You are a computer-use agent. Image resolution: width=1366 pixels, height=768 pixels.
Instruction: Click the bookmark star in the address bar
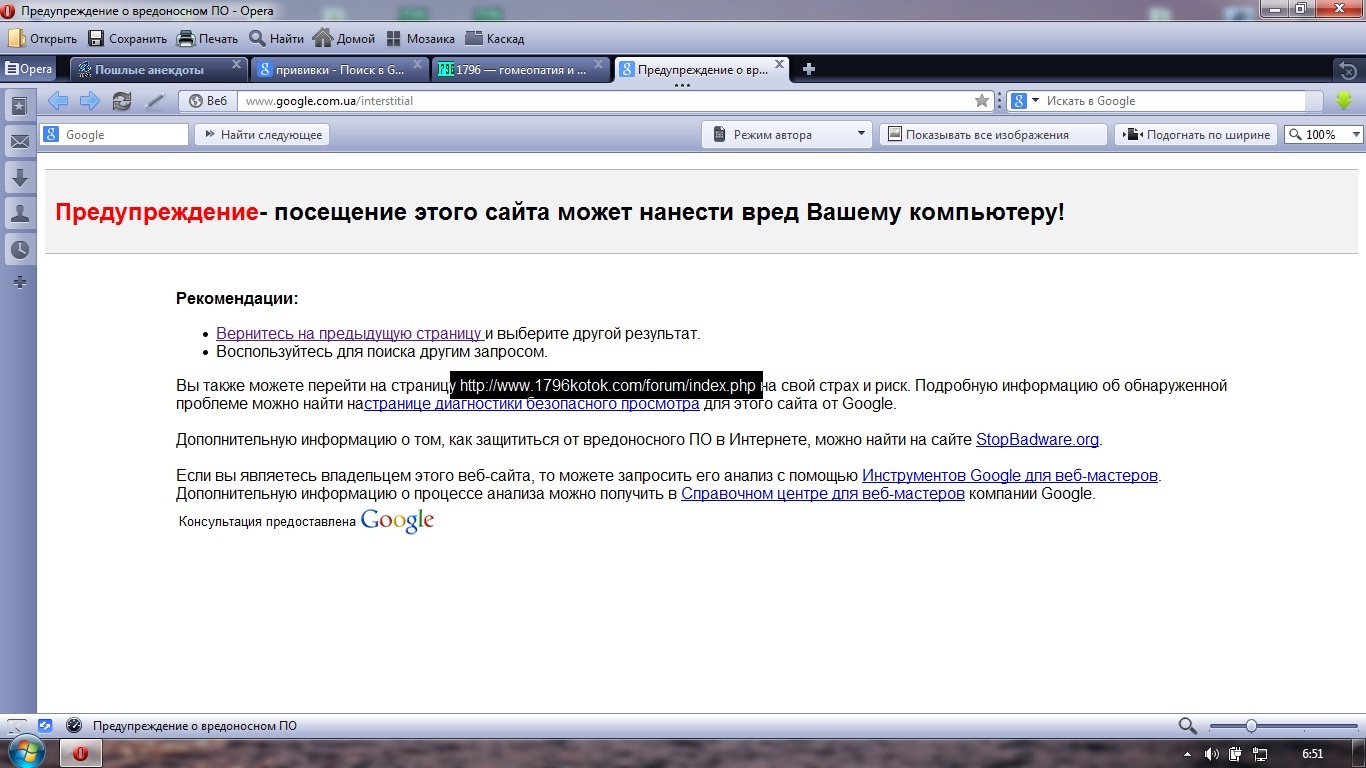point(982,101)
